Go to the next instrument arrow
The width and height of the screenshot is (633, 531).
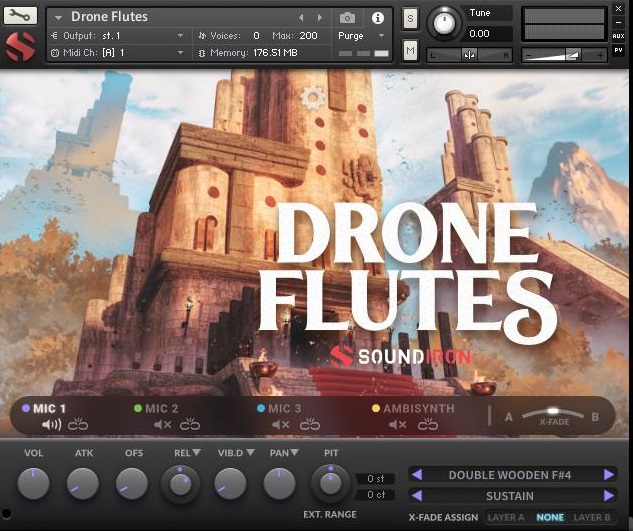pyautogui.click(x=320, y=18)
